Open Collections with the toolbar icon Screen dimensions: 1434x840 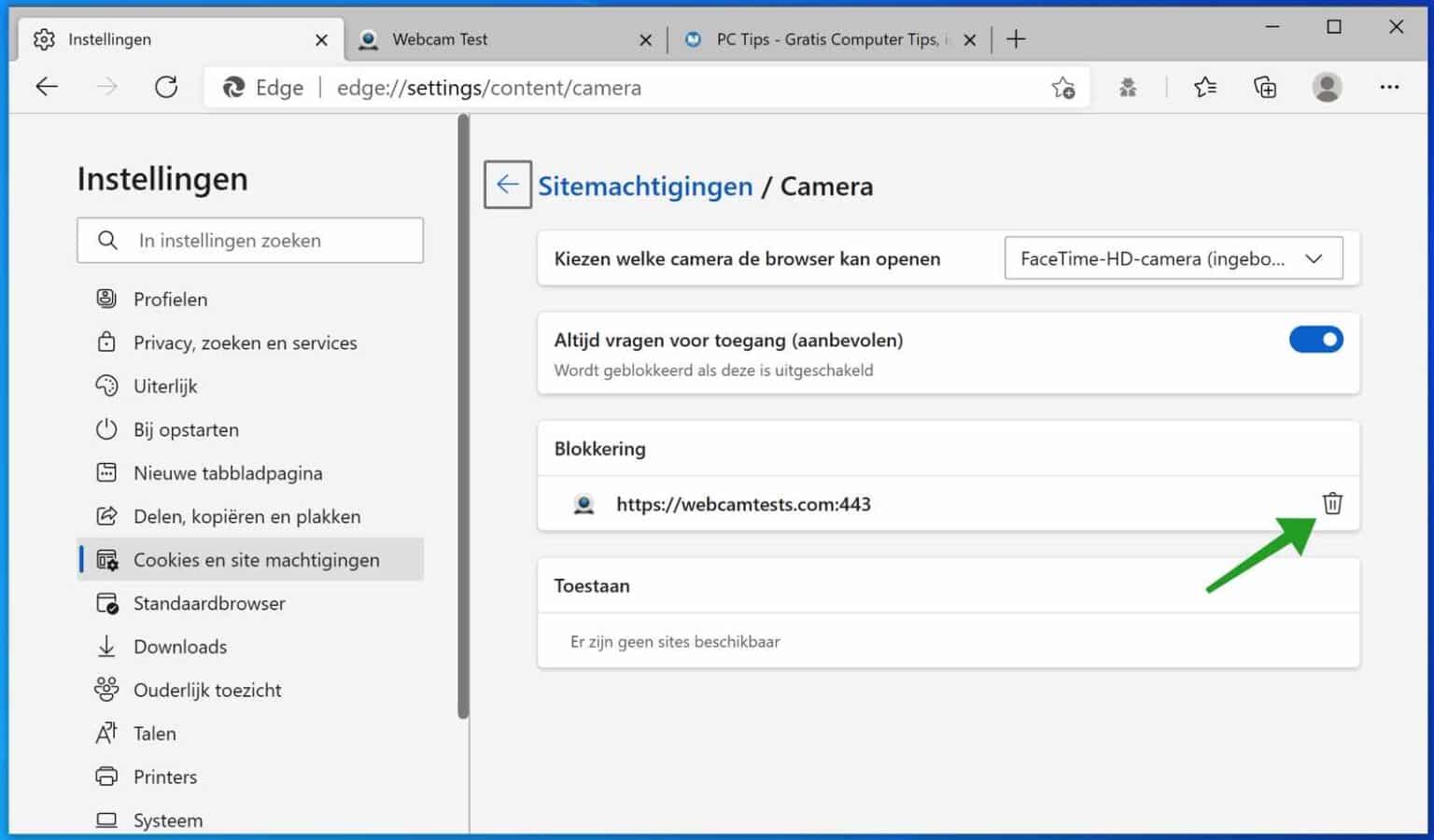pos(1265,87)
